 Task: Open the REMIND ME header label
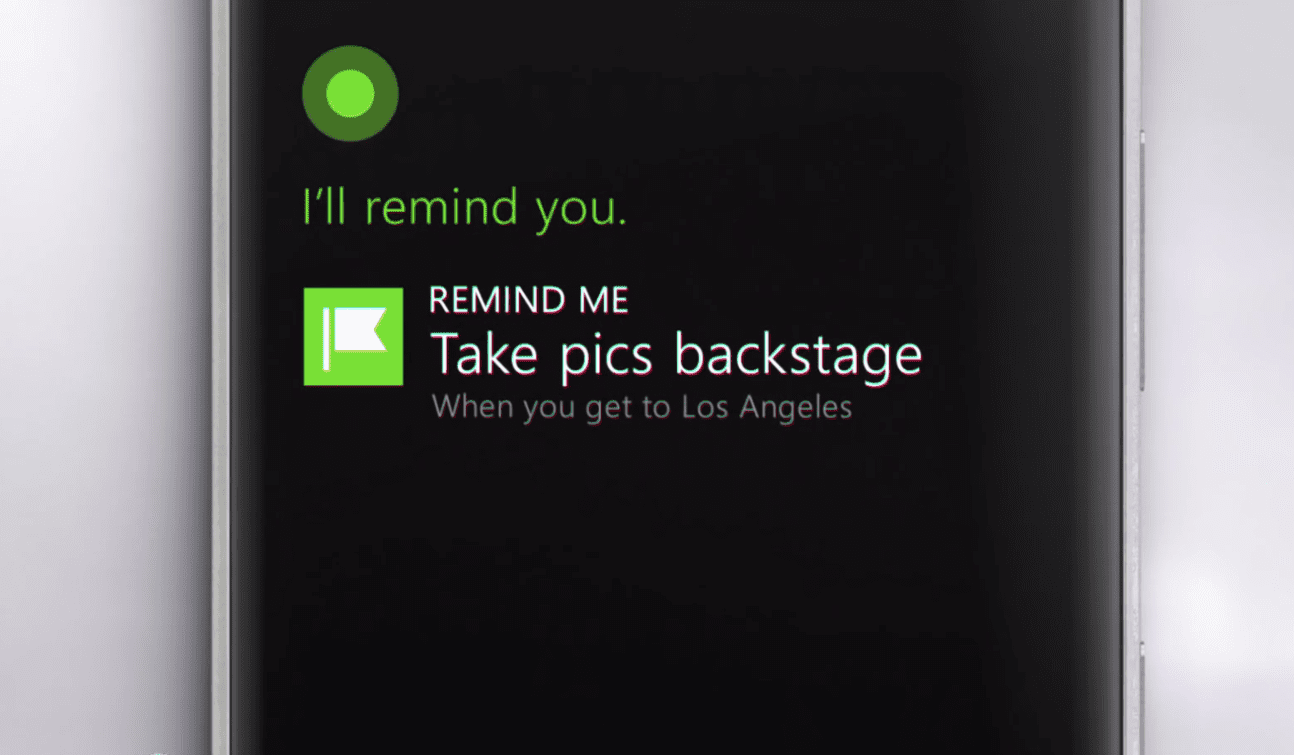coord(529,300)
